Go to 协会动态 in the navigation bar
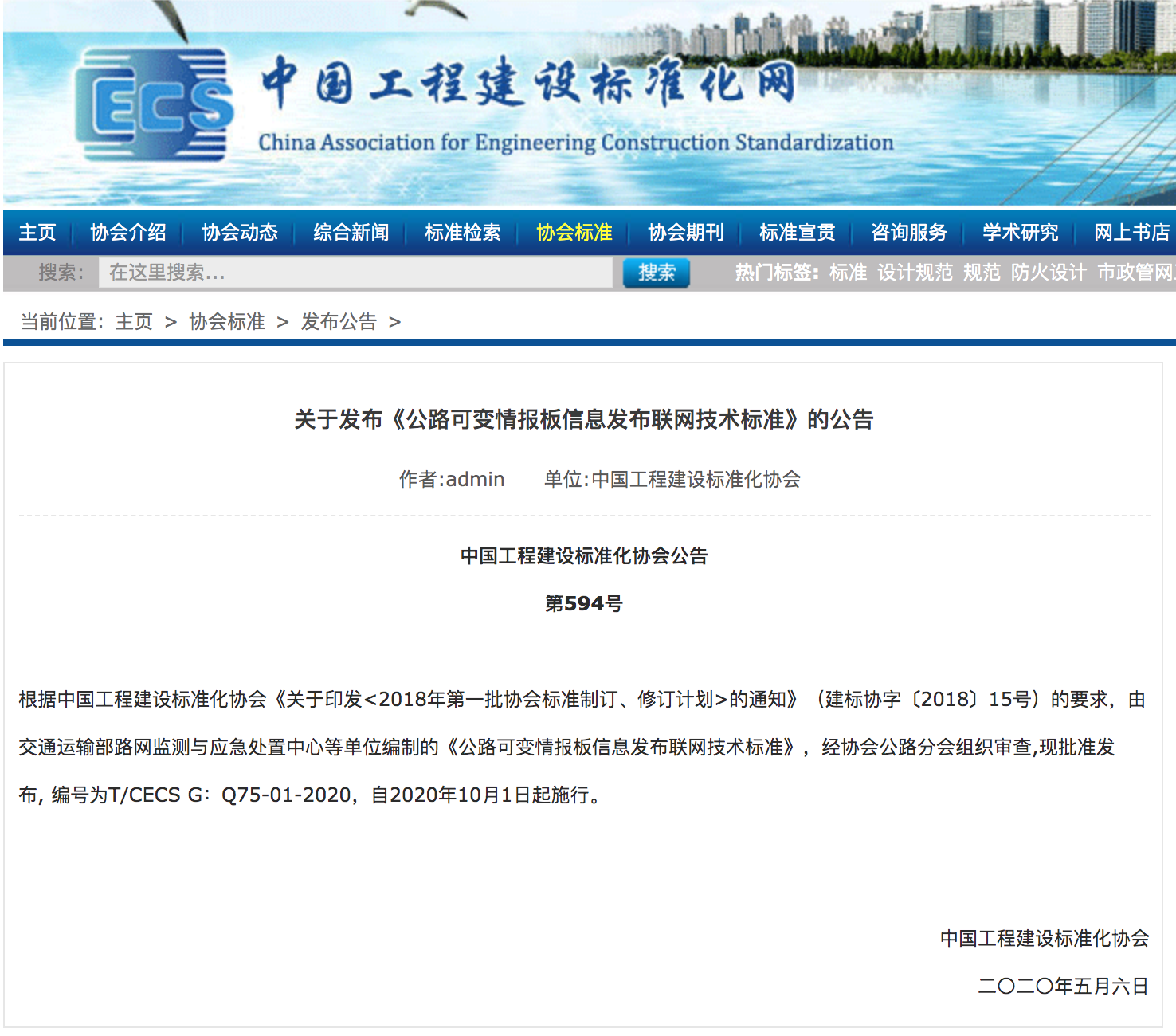 click(x=240, y=233)
